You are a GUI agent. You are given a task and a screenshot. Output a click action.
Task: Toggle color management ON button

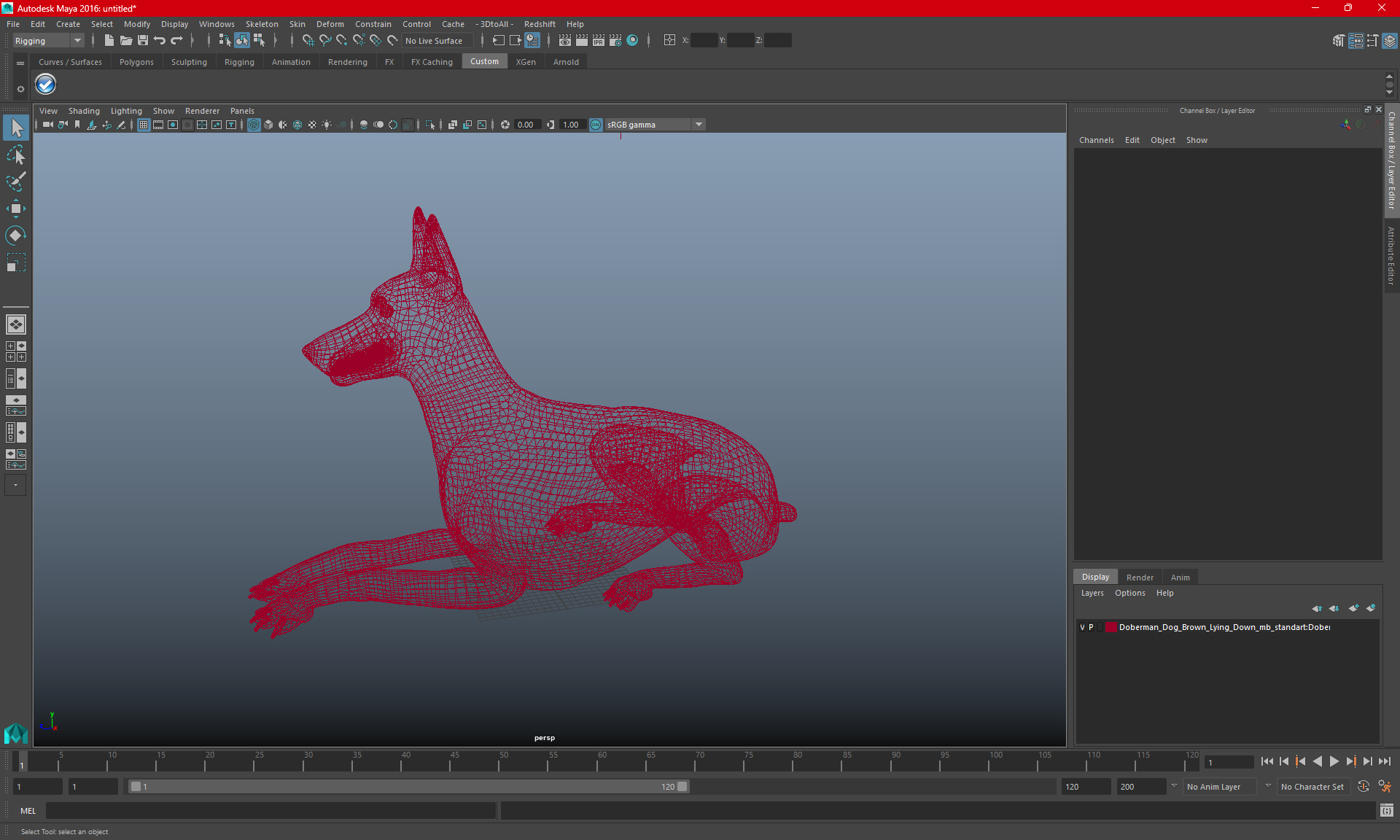(596, 125)
